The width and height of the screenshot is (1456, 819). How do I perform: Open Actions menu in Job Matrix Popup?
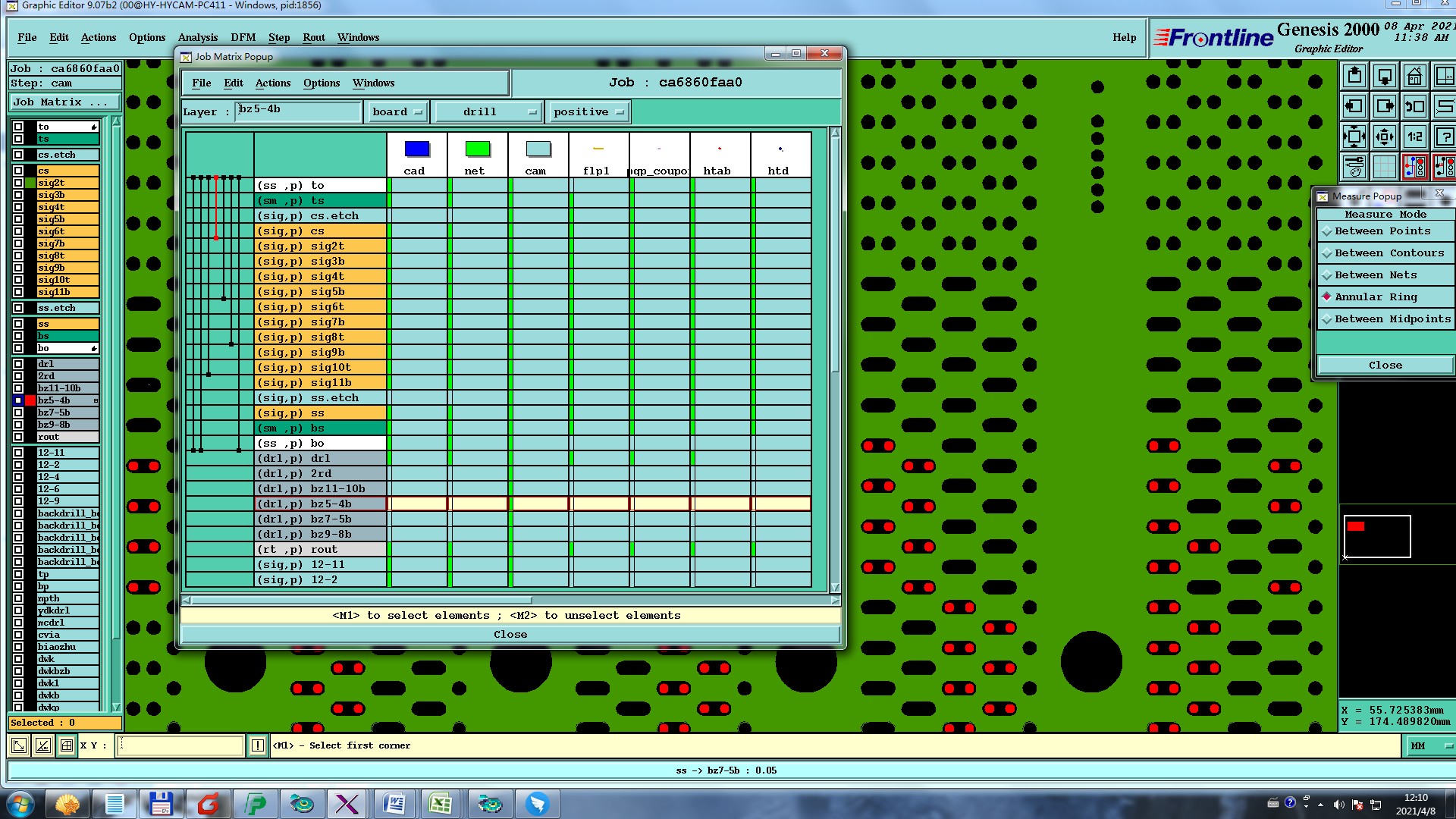tap(272, 83)
